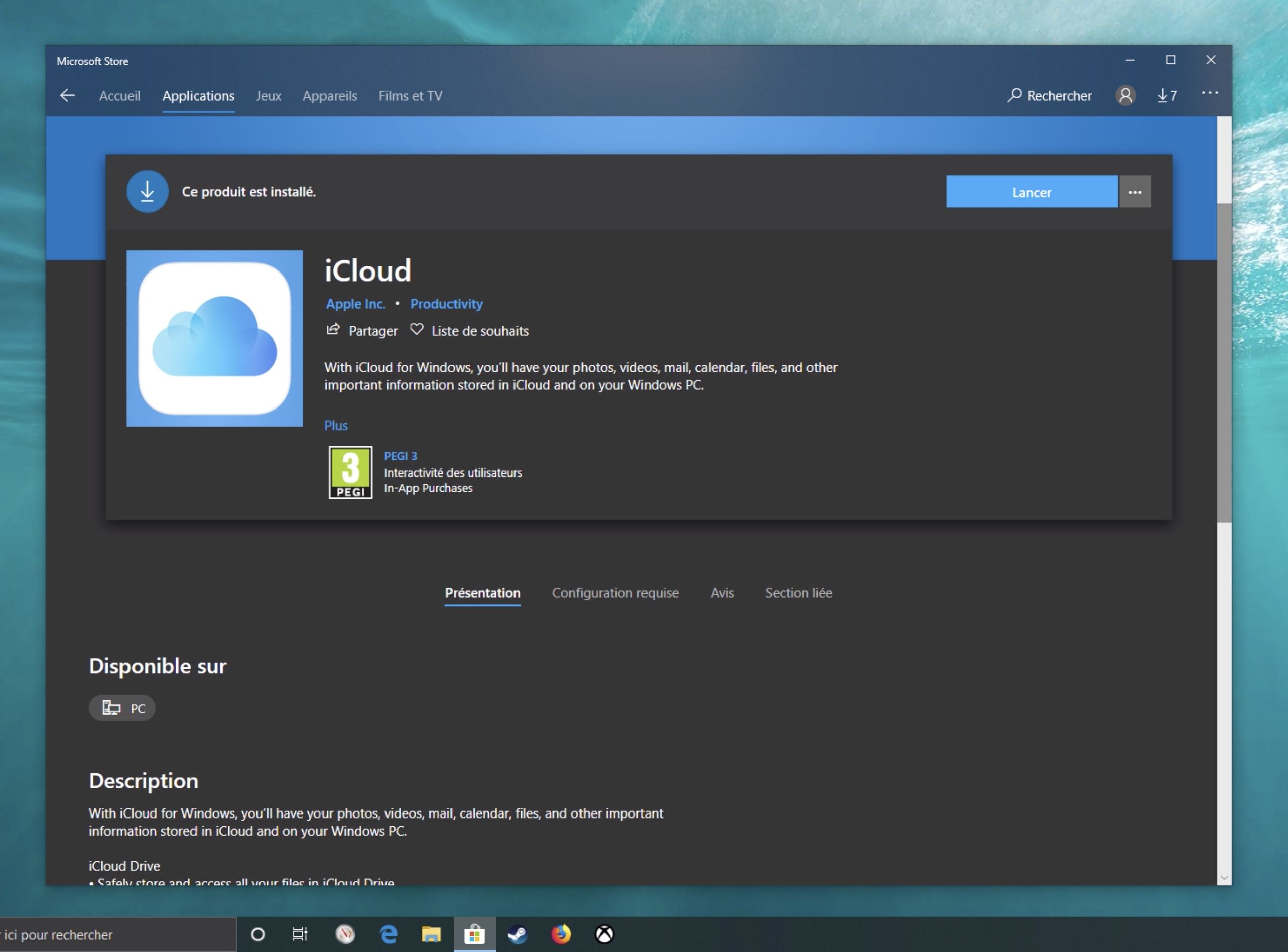Open the Apple Inc. publisher page
The width and height of the screenshot is (1288, 952).
pos(355,304)
